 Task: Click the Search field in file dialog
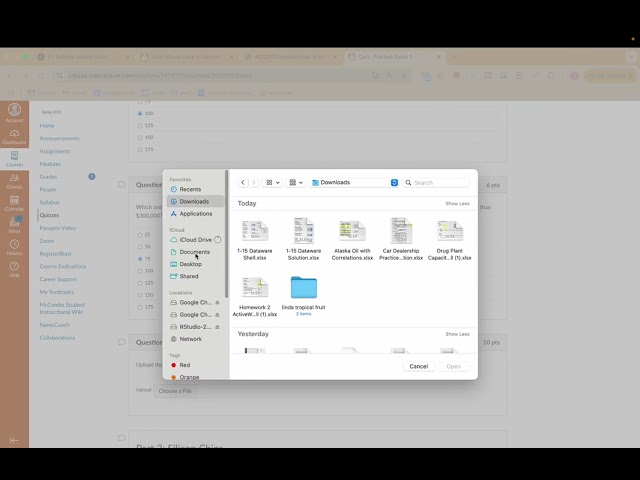point(438,183)
